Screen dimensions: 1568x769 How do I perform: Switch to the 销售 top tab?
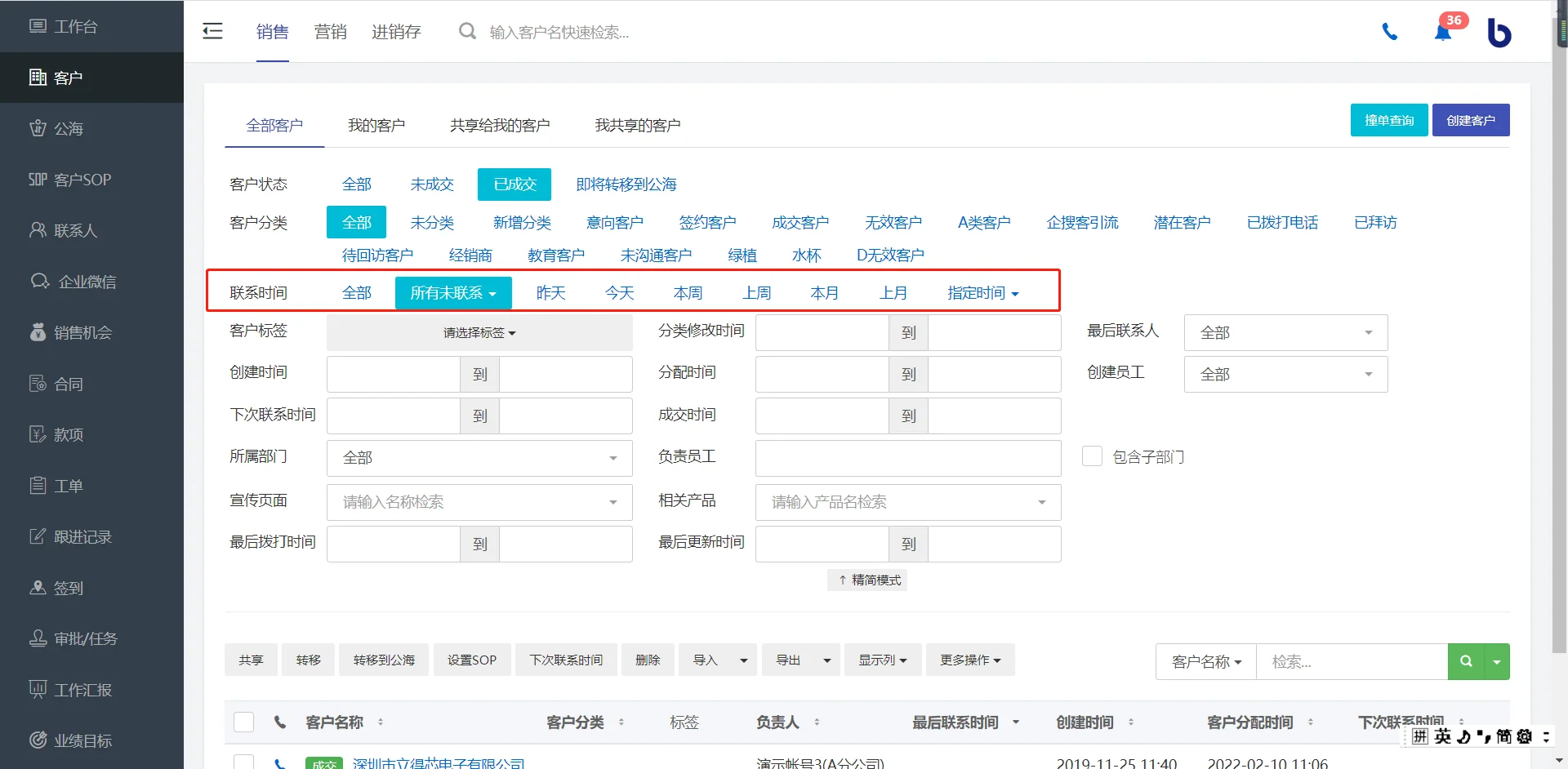point(272,31)
